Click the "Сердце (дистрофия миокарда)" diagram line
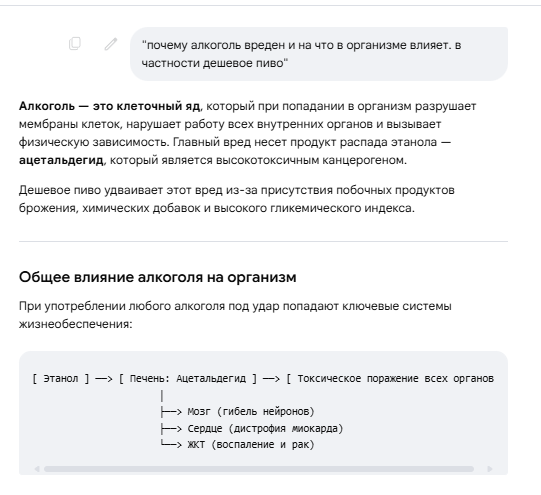This screenshot has height=495, width=541. click(252, 428)
